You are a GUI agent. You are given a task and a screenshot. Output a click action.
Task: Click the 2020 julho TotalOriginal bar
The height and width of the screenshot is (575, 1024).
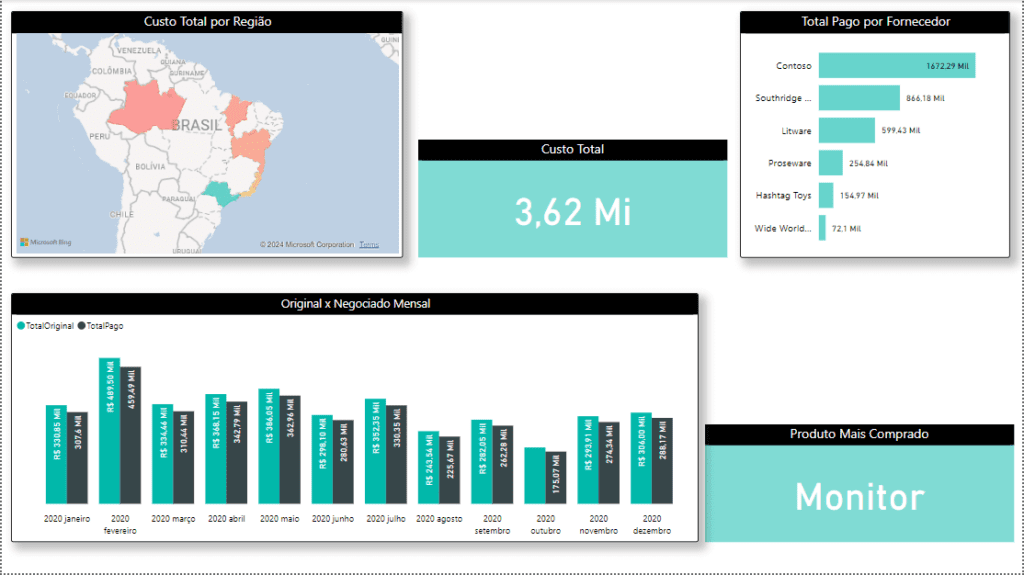376,452
